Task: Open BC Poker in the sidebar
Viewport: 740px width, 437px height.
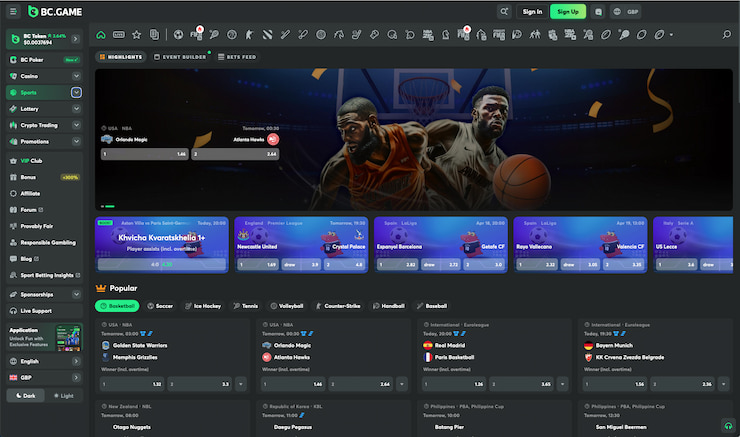Action: point(44,60)
